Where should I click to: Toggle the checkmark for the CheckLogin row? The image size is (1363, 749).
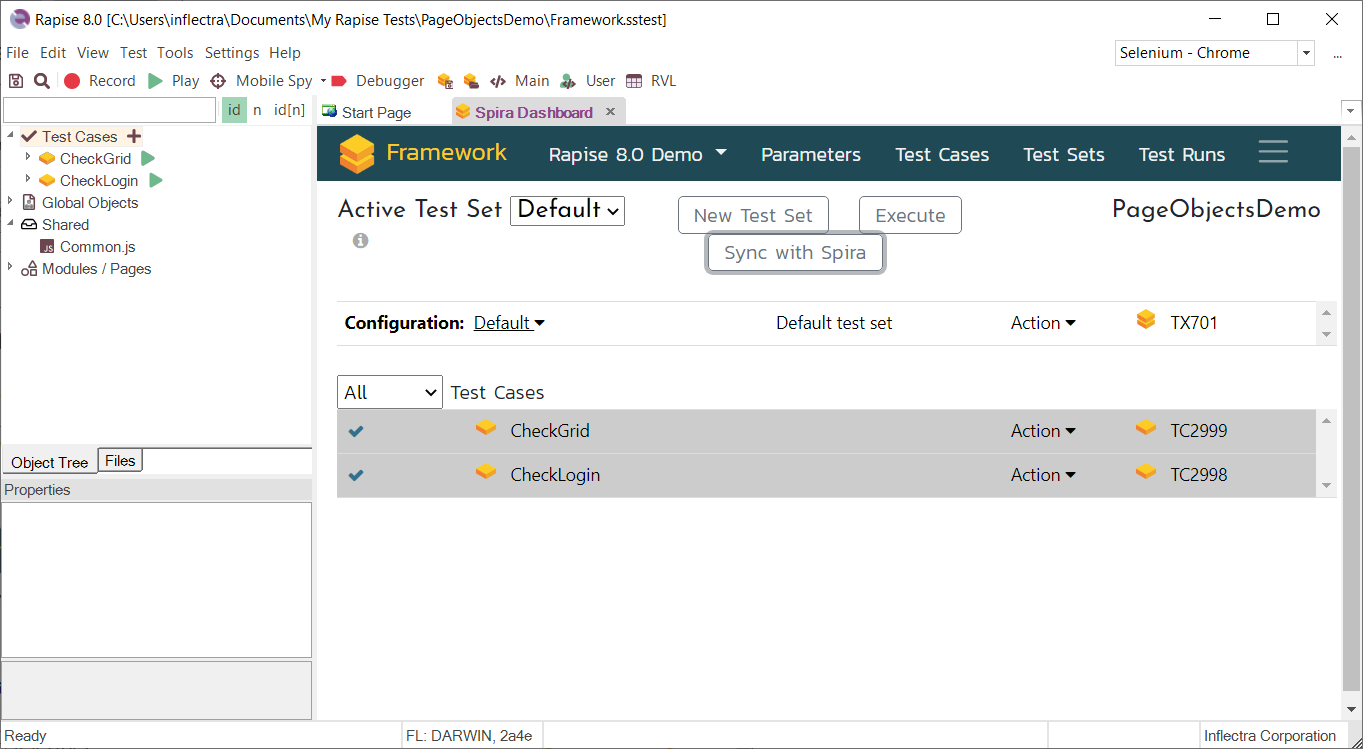tap(356, 475)
